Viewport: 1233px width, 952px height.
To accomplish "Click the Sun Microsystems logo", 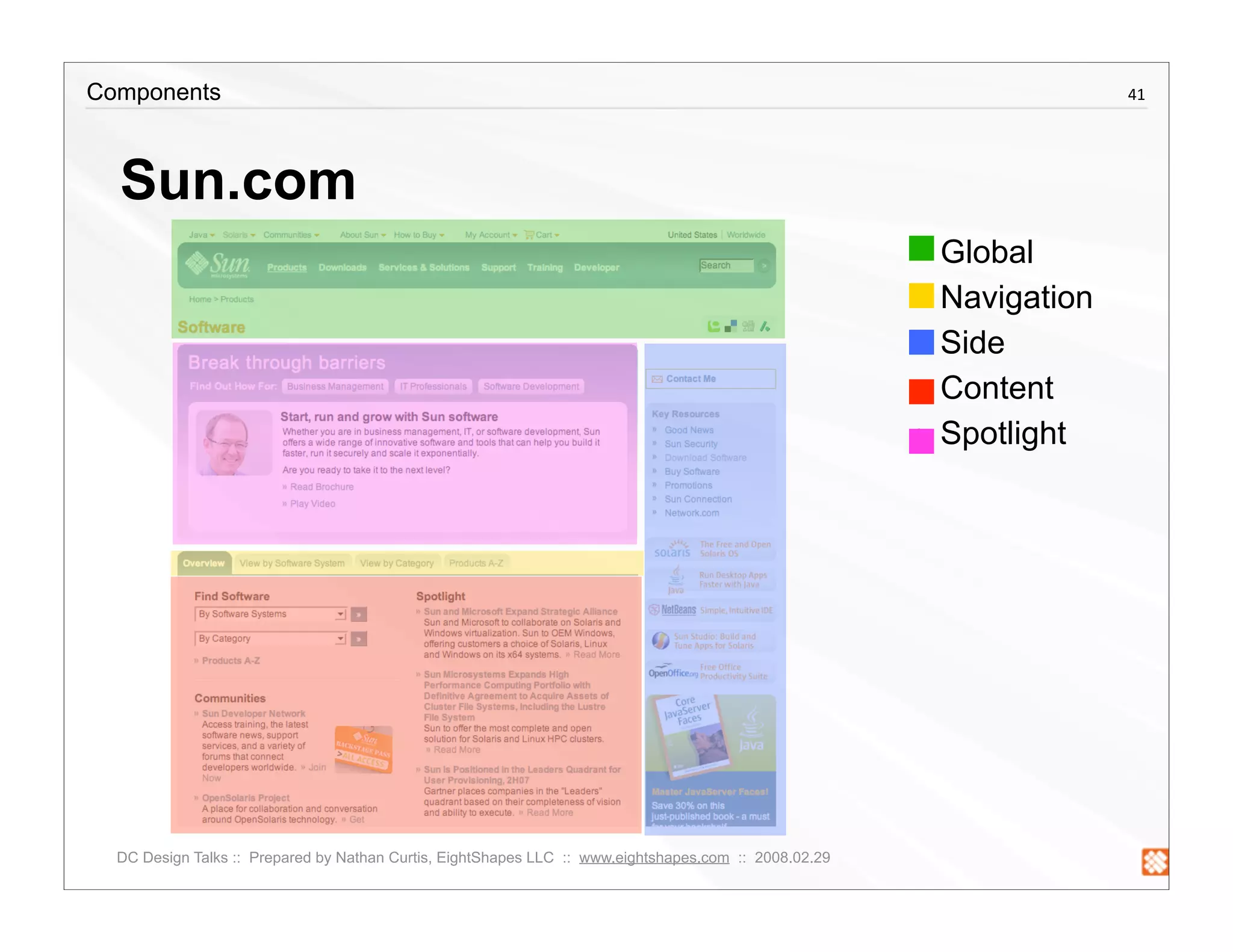I will pyautogui.click(x=218, y=265).
